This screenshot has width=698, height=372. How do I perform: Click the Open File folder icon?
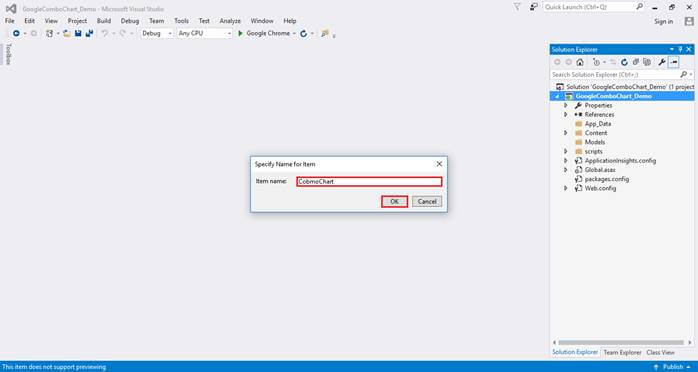click(67, 33)
